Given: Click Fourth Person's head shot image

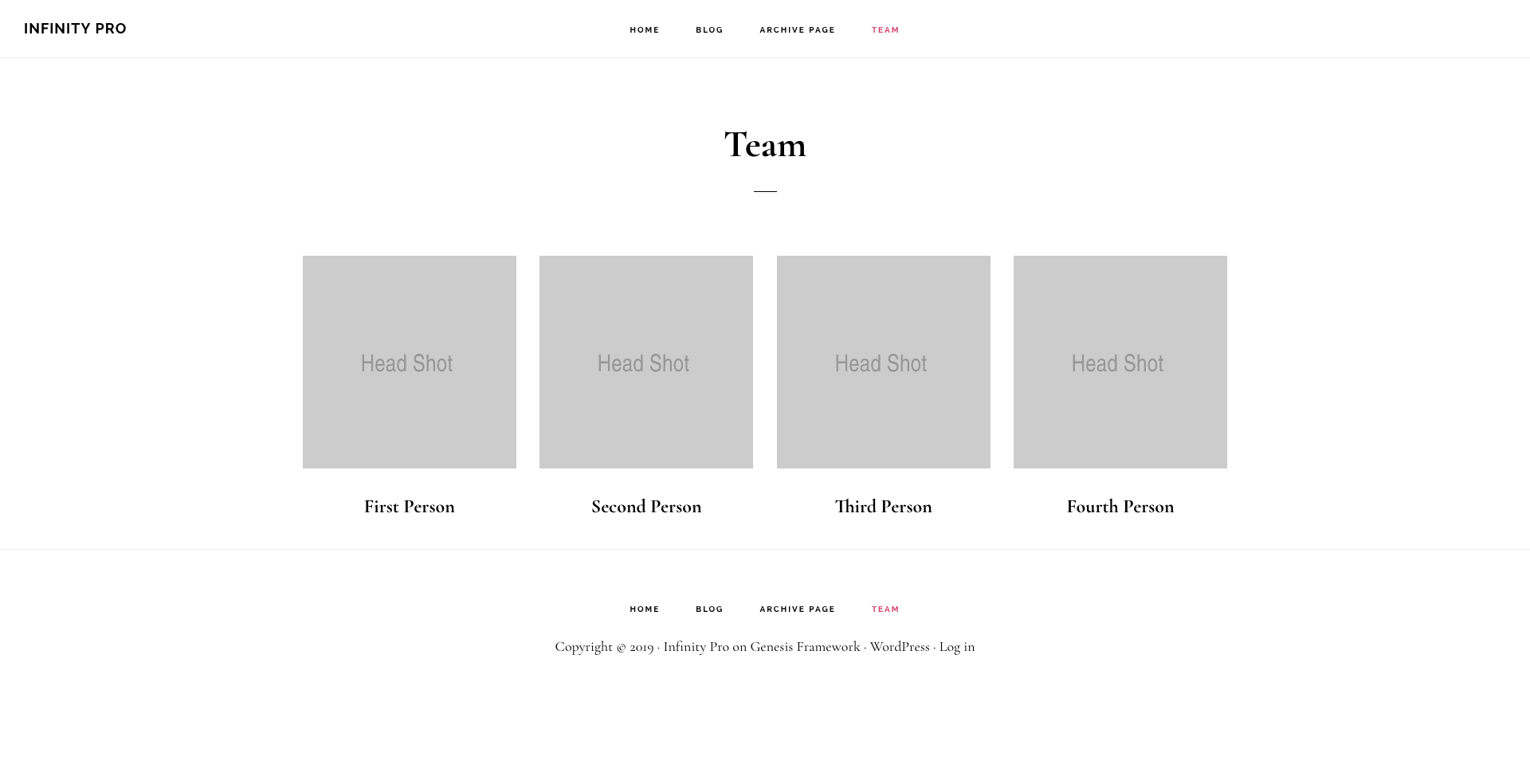Looking at the screenshot, I should (x=1120, y=362).
